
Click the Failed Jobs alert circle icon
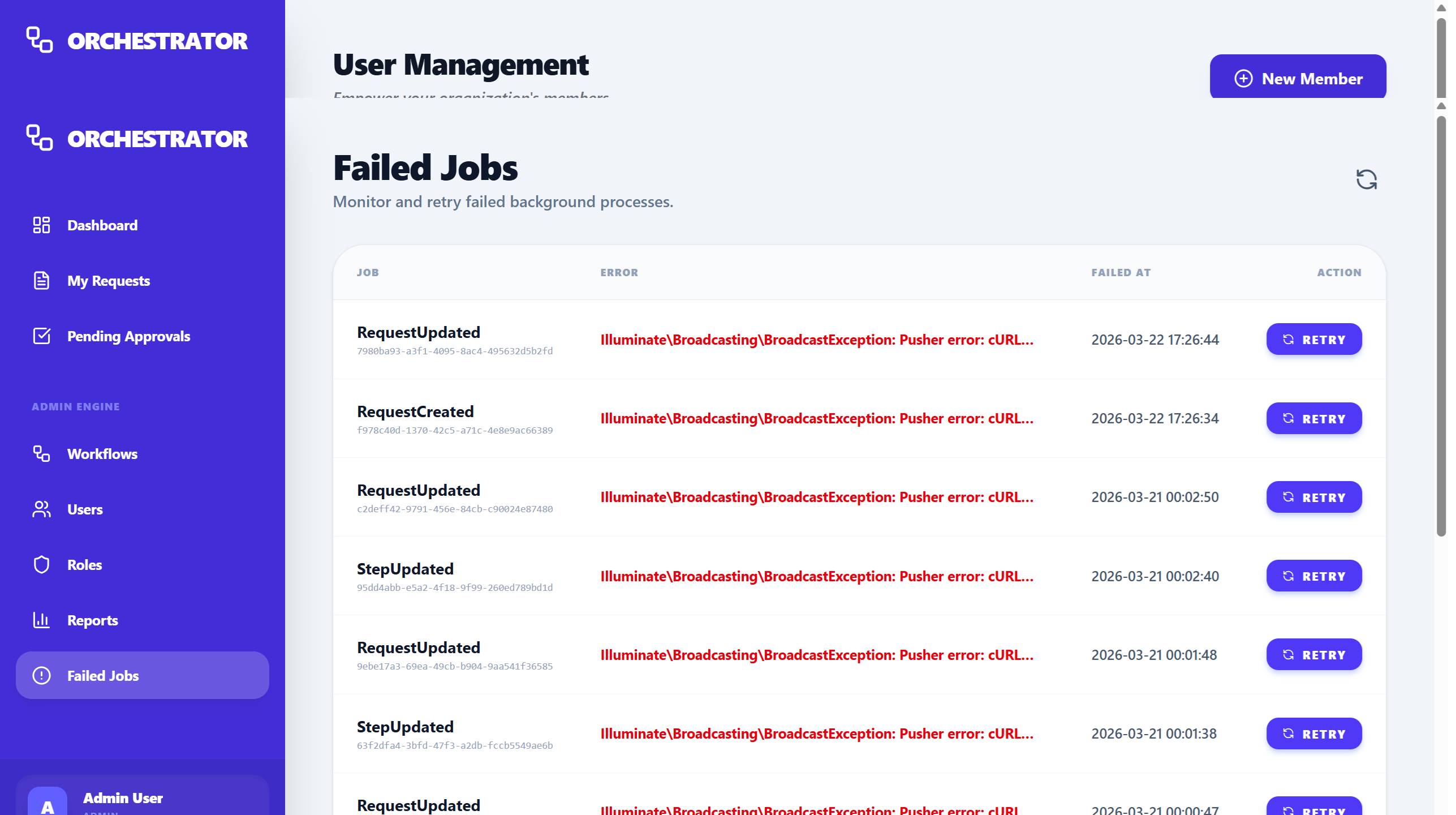41,676
